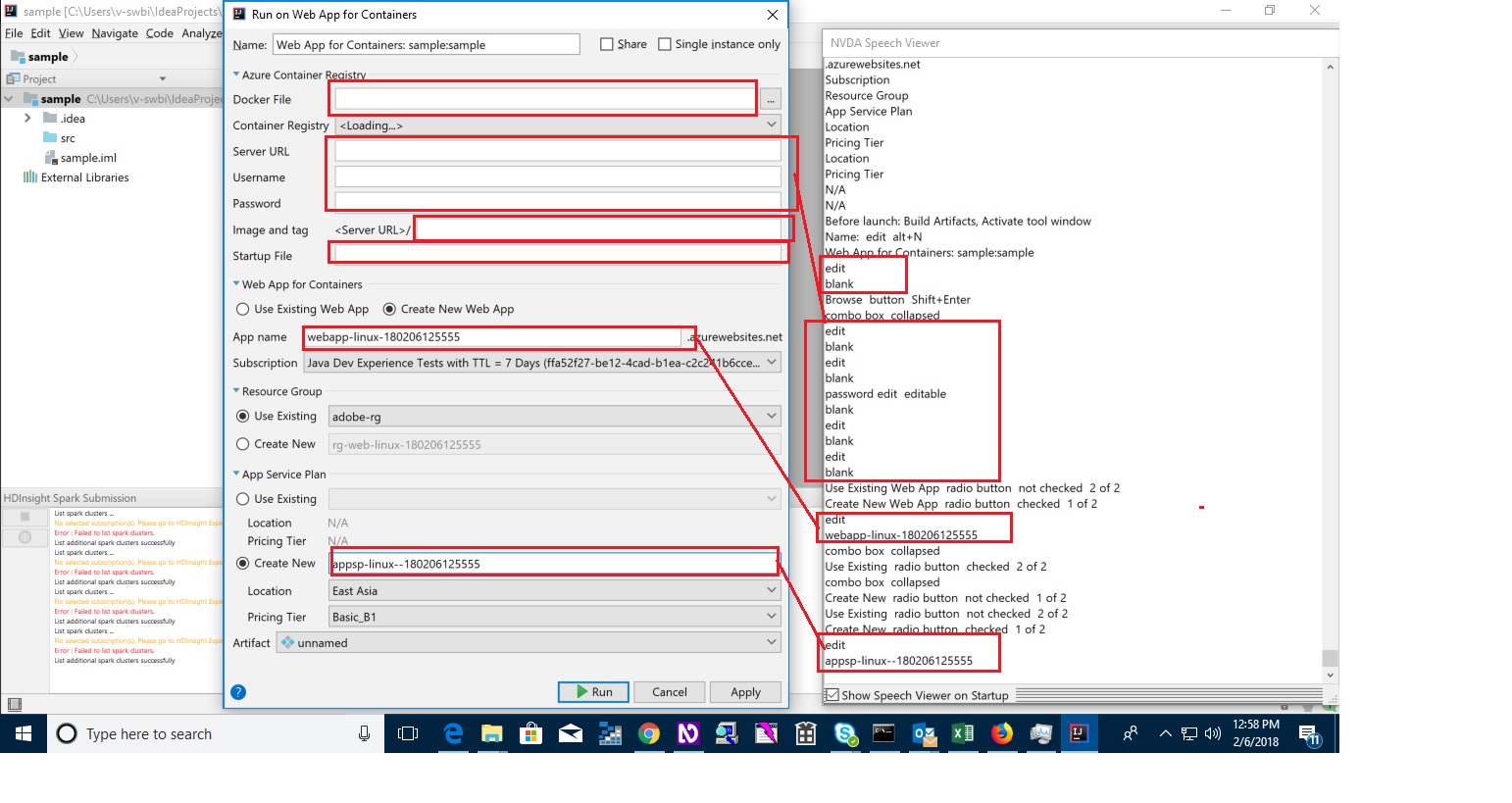The width and height of the screenshot is (1512, 803).
Task: Collapse the Azure Container Registry section
Action: 235,75
